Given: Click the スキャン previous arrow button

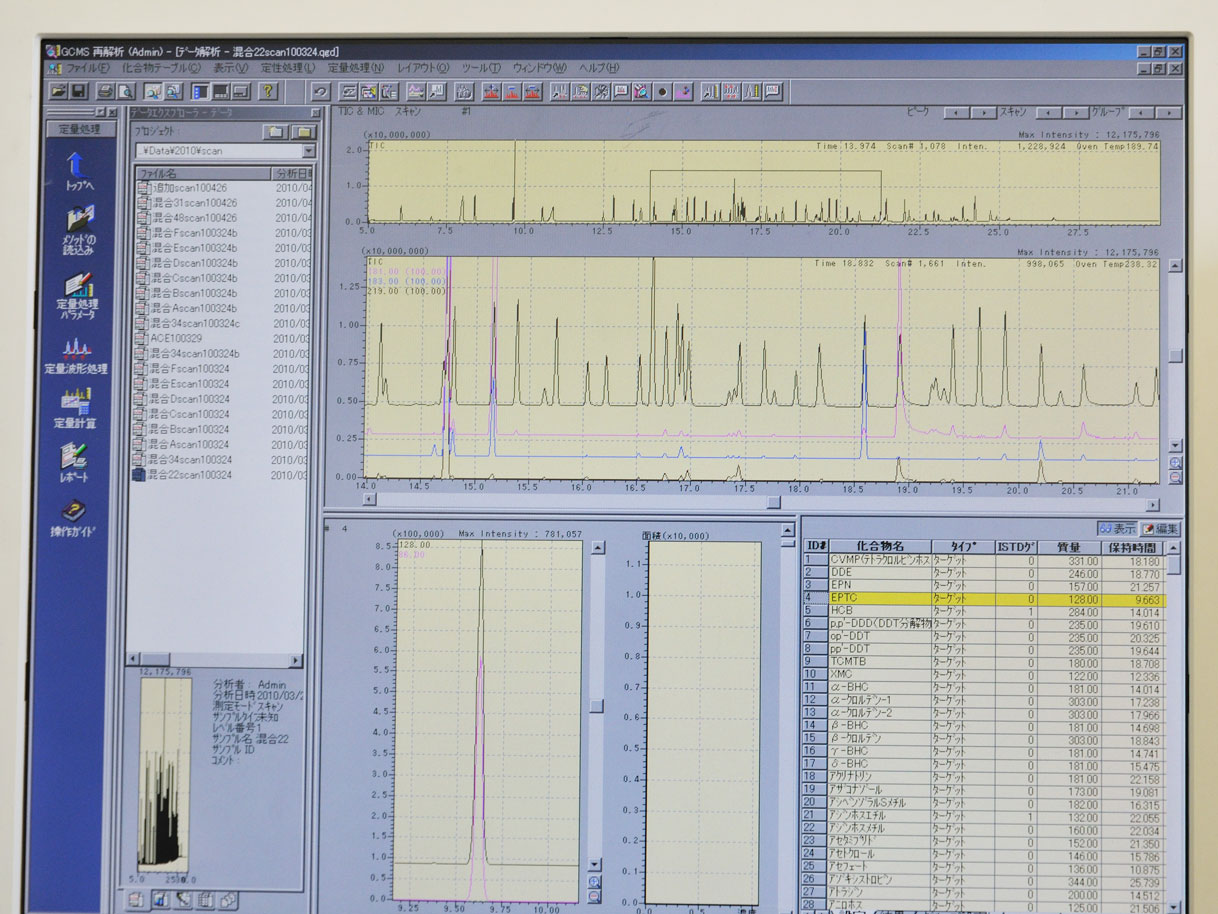Looking at the screenshot, I should pos(1049,113).
